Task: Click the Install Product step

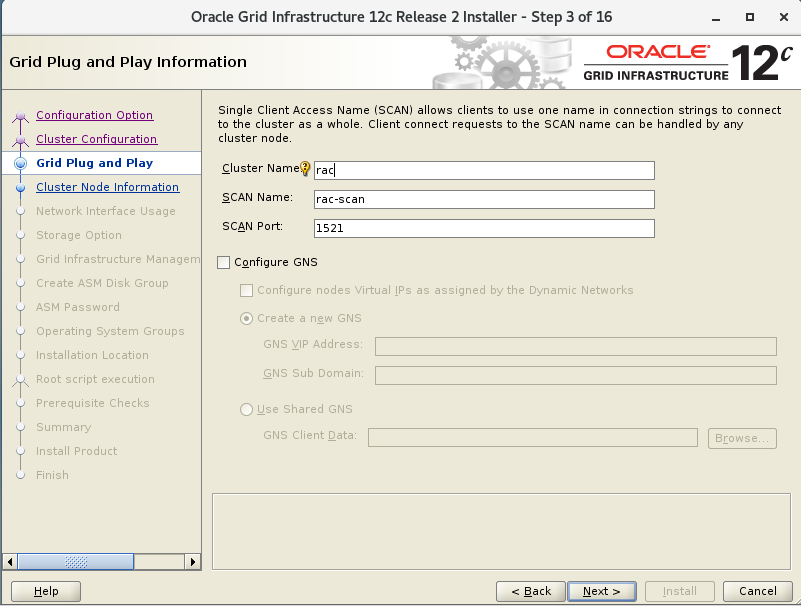Action: point(77,451)
